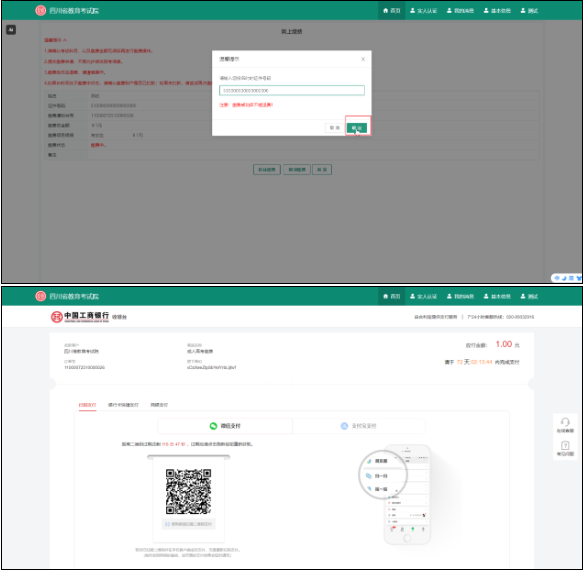Switch to the bank card quick payment tab
Screen dimensions: 584x571
(123, 405)
